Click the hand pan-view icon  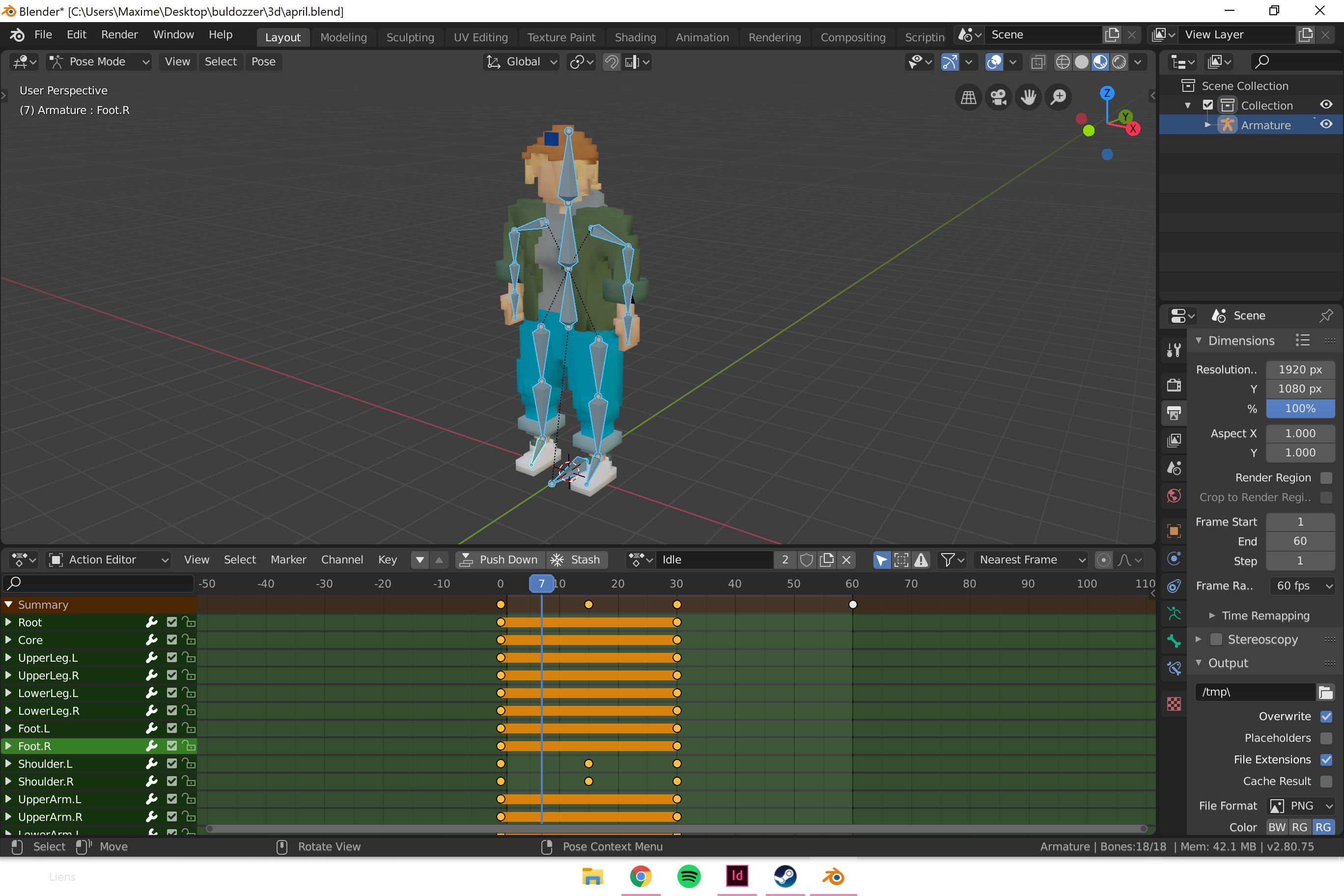(1029, 97)
